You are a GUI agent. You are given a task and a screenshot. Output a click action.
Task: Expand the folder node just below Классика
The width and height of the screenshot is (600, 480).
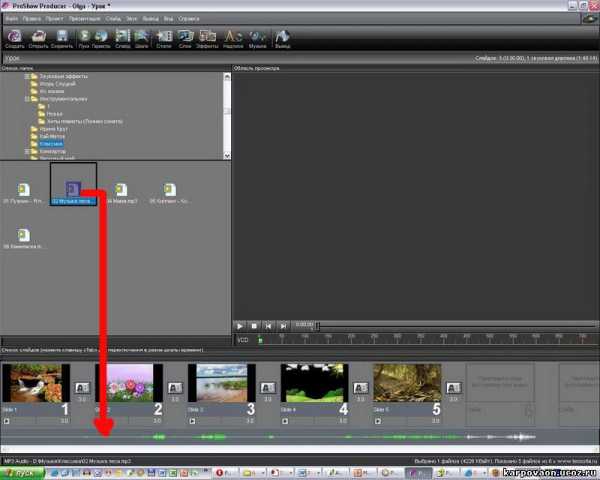[27, 151]
